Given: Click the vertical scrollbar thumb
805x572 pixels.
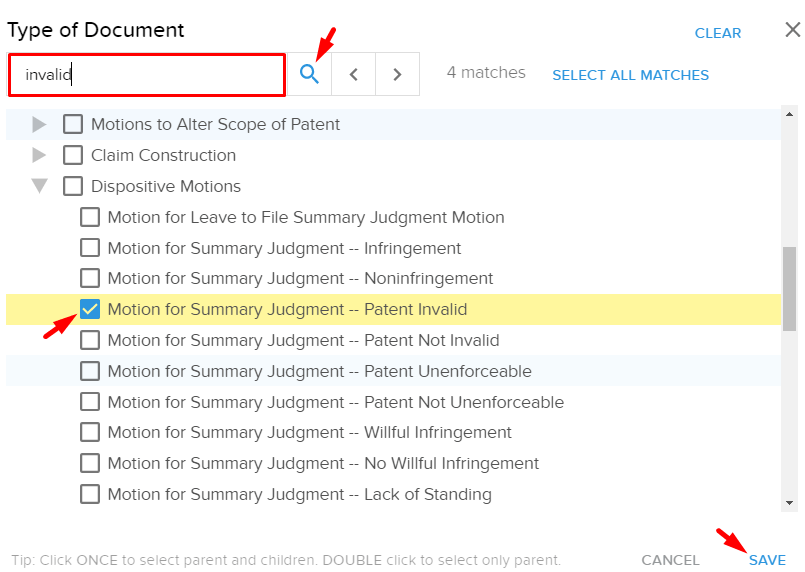Looking at the screenshot, I should [789, 289].
